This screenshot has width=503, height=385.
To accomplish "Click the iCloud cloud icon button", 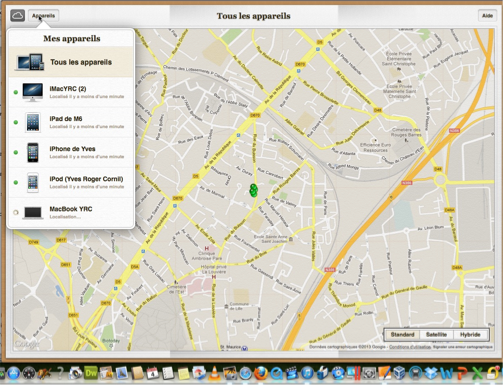I will [x=17, y=15].
